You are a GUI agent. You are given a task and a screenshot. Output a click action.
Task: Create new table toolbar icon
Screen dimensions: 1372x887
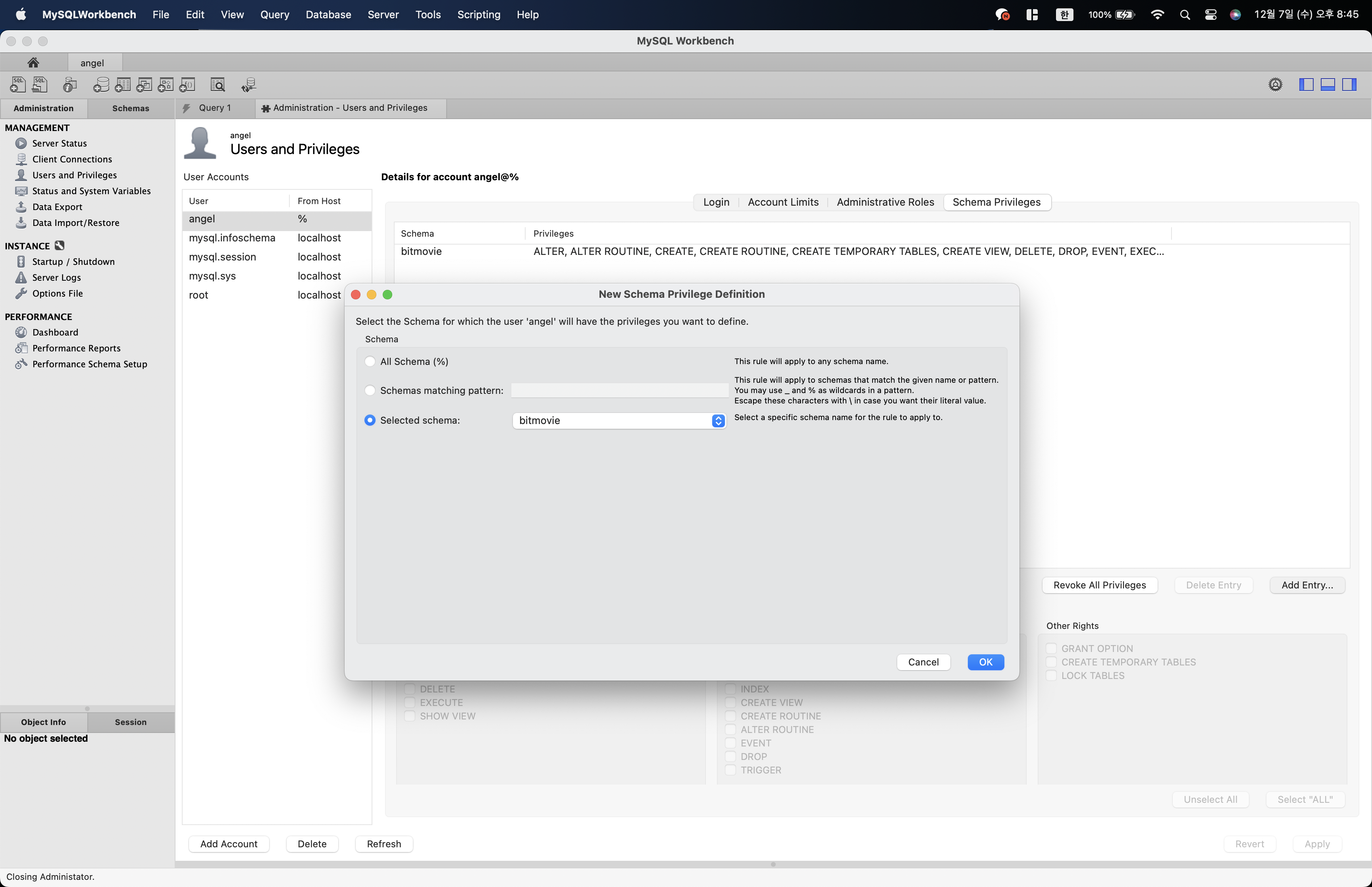pyautogui.click(x=123, y=85)
